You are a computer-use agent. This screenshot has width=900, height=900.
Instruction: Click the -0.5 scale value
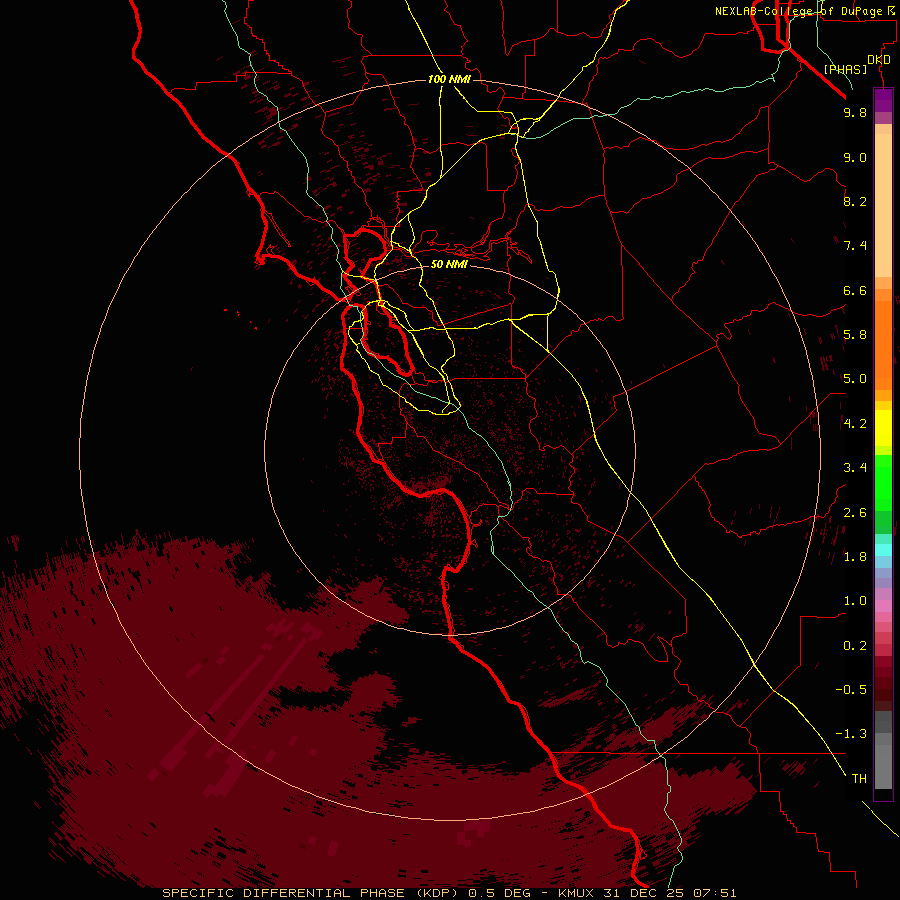pyautogui.click(x=851, y=690)
